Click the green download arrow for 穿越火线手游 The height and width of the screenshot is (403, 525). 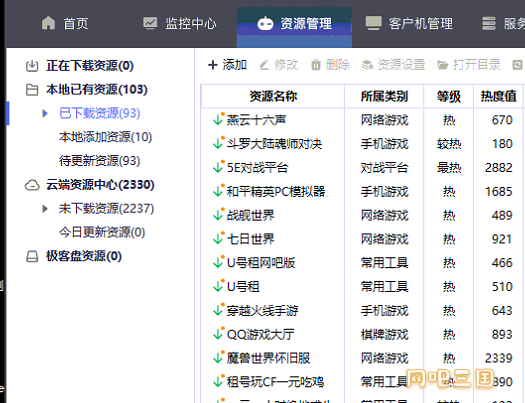tap(218, 310)
